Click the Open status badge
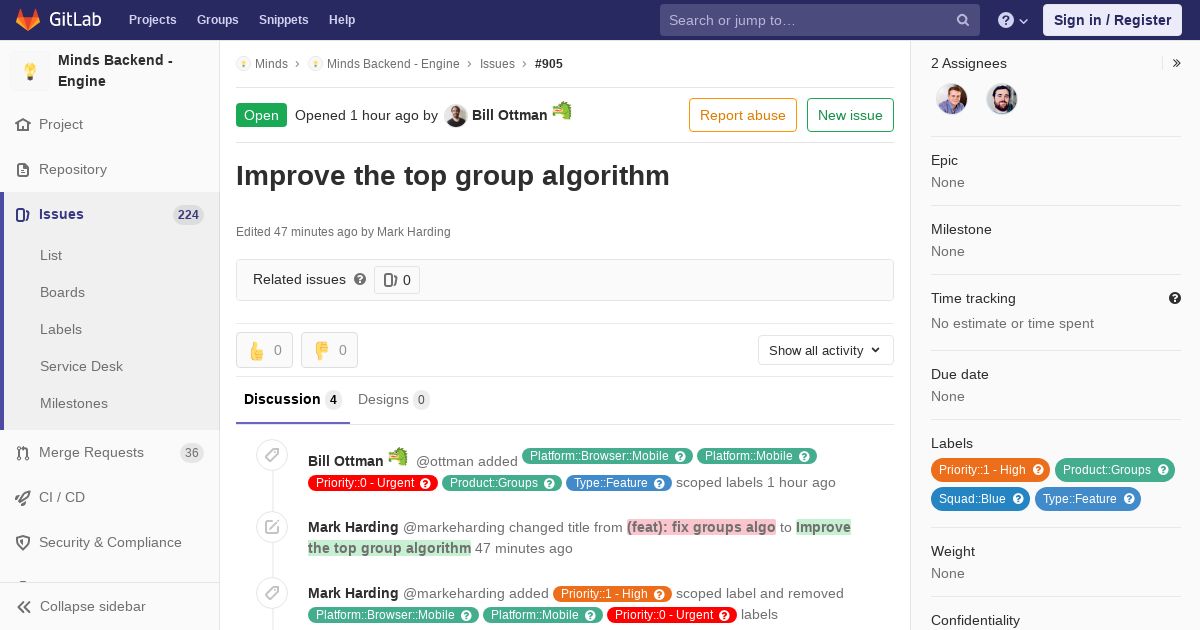 coord(261,115)
